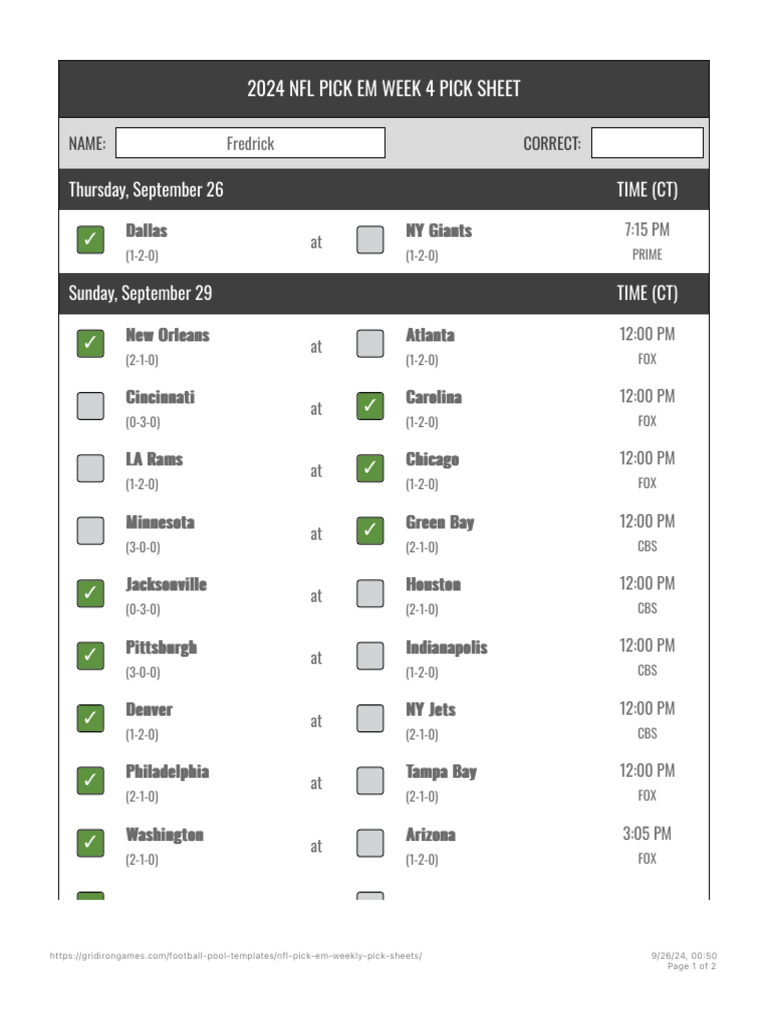Tick the Arizona checkbox
The image size is (768, 1024).
pyautogui.click(x=370, y=843)
